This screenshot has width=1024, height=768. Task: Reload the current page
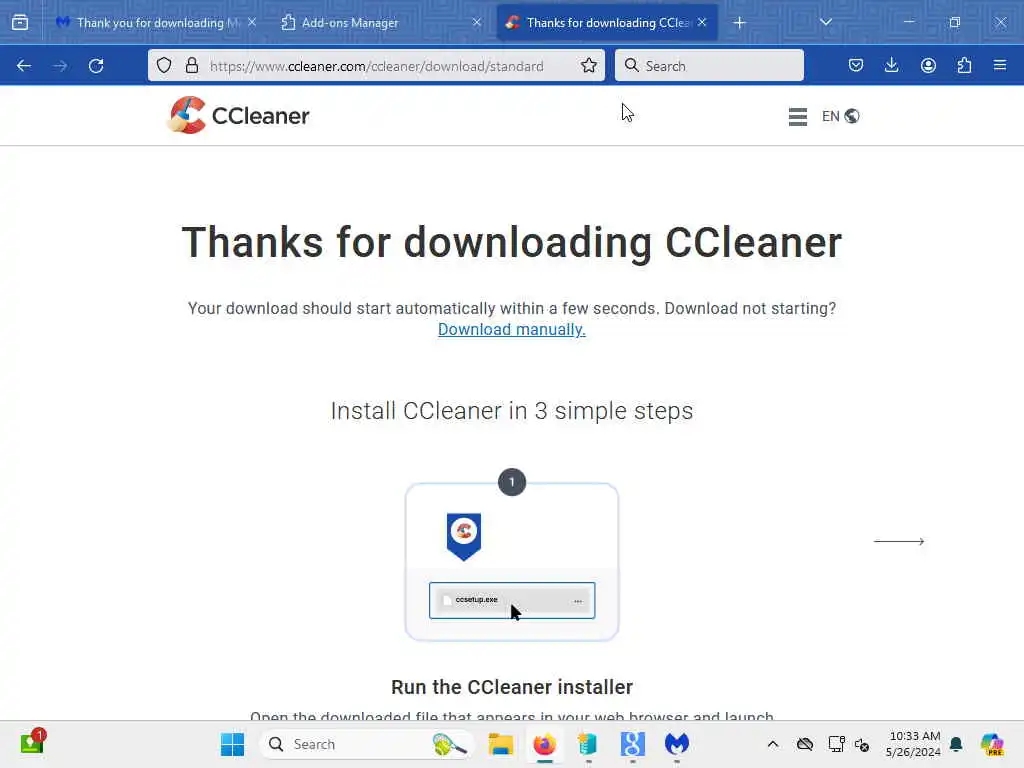[x=96, y=65]
